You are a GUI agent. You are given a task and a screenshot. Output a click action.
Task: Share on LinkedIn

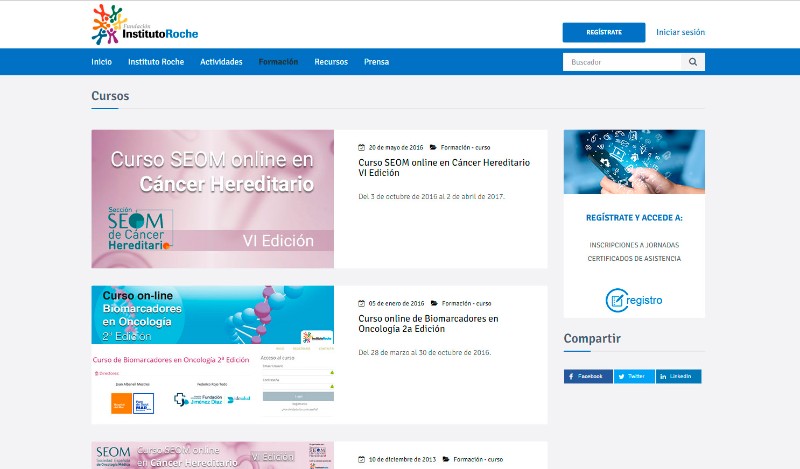[x=679, y=377]
